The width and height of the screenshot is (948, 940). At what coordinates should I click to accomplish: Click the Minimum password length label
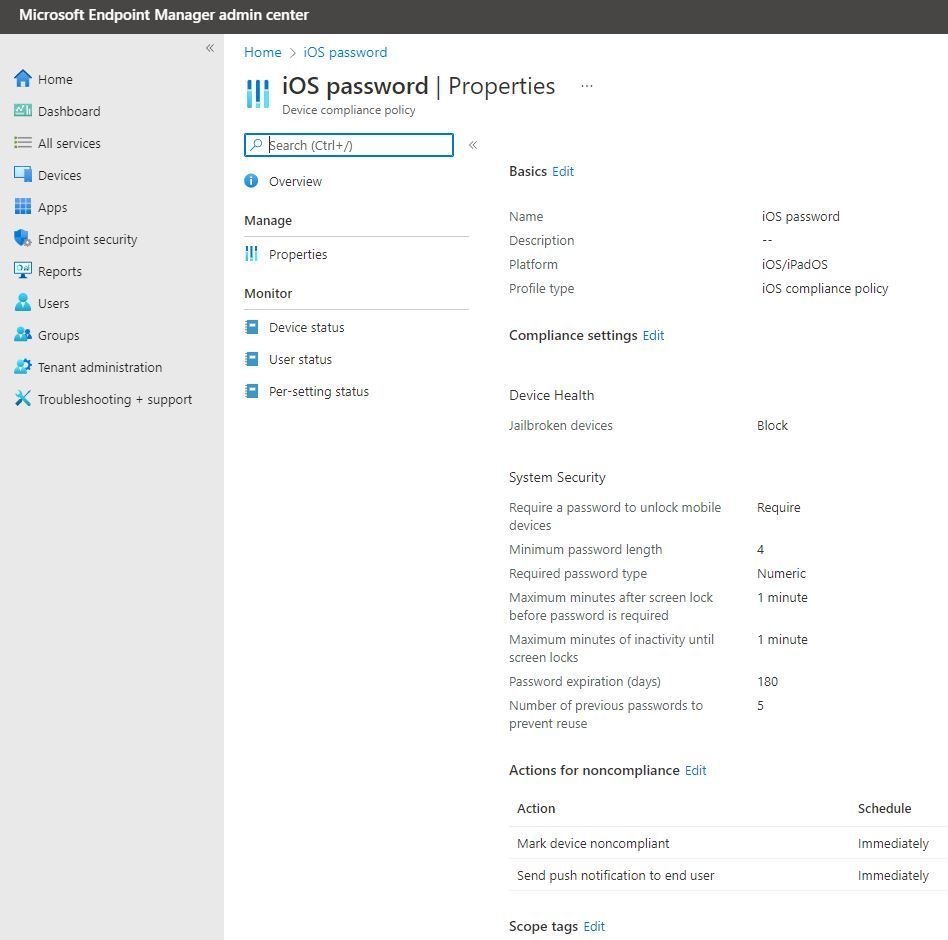point(585,549)
